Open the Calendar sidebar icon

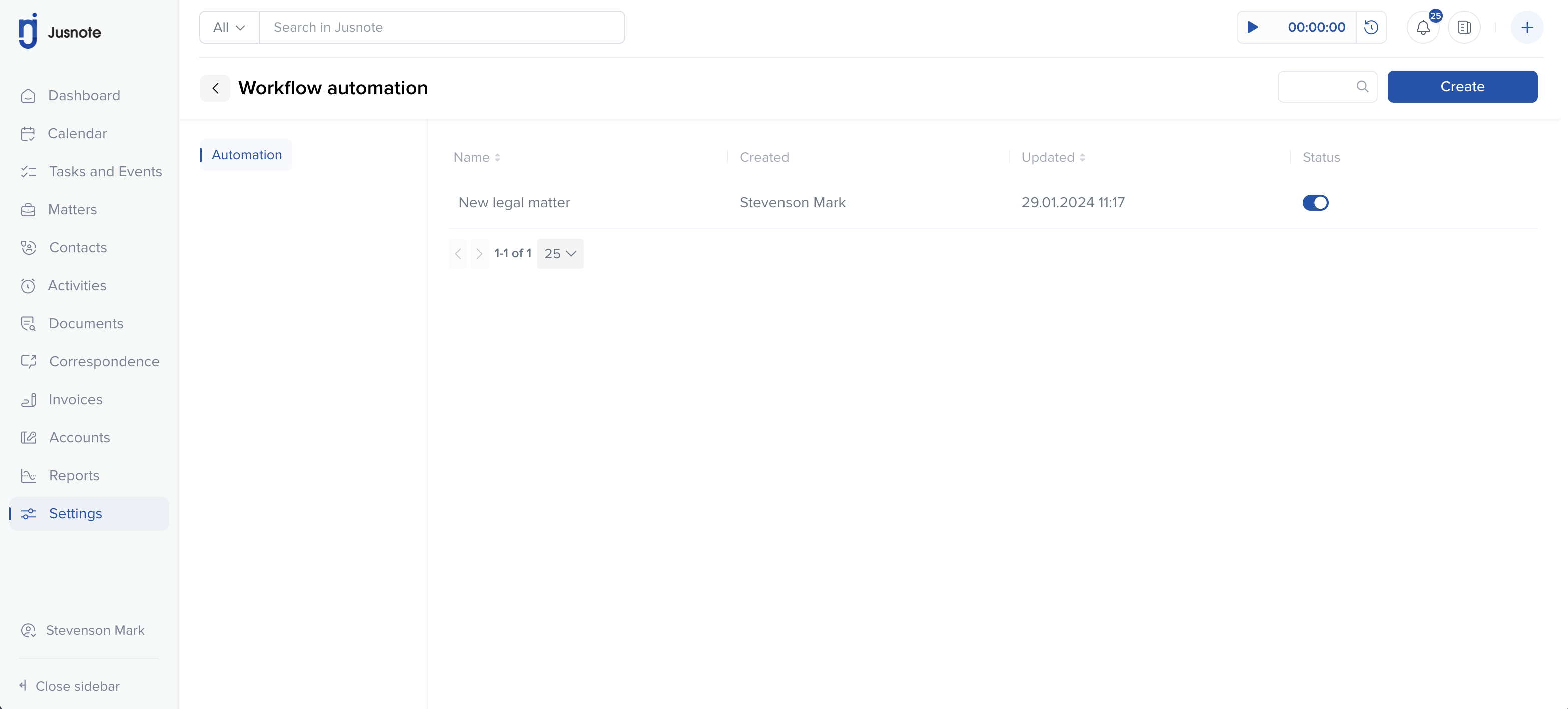click(28, 134)
